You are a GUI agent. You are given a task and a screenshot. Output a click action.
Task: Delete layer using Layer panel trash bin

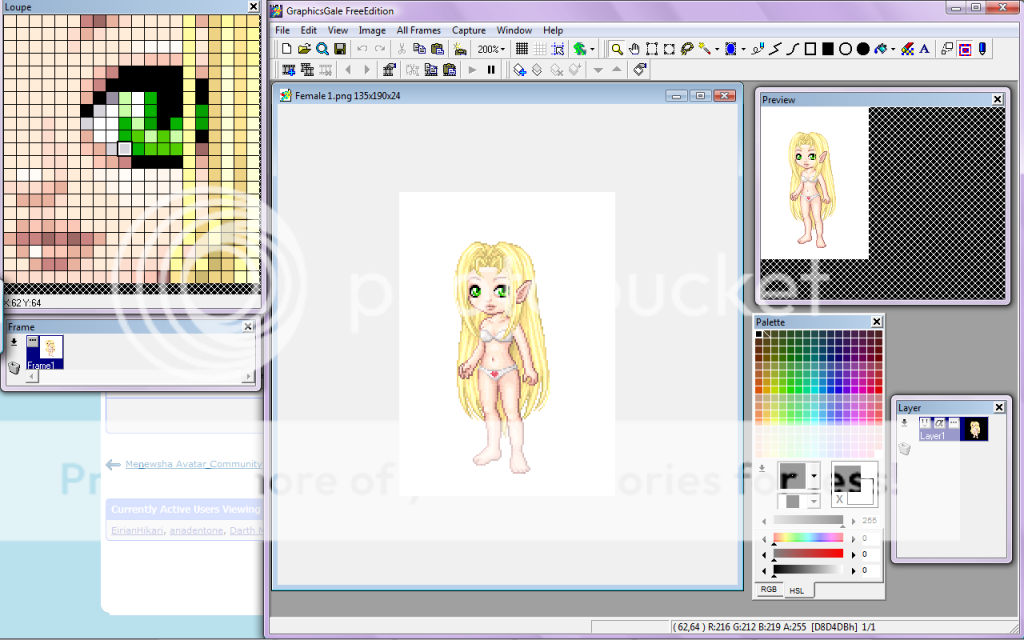pyautogui.click(x=905, y=449)
